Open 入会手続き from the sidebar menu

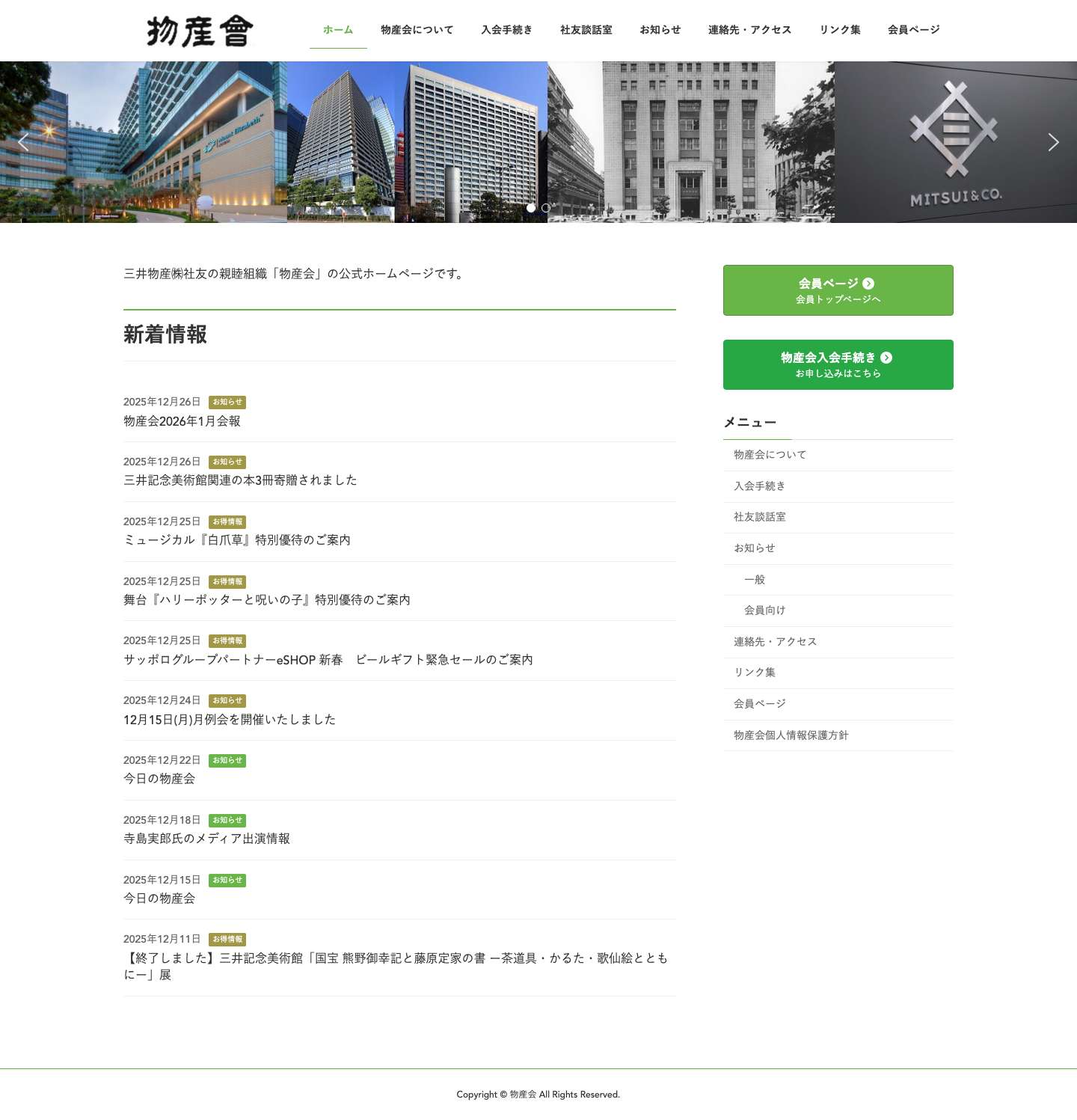pos(758,486)
